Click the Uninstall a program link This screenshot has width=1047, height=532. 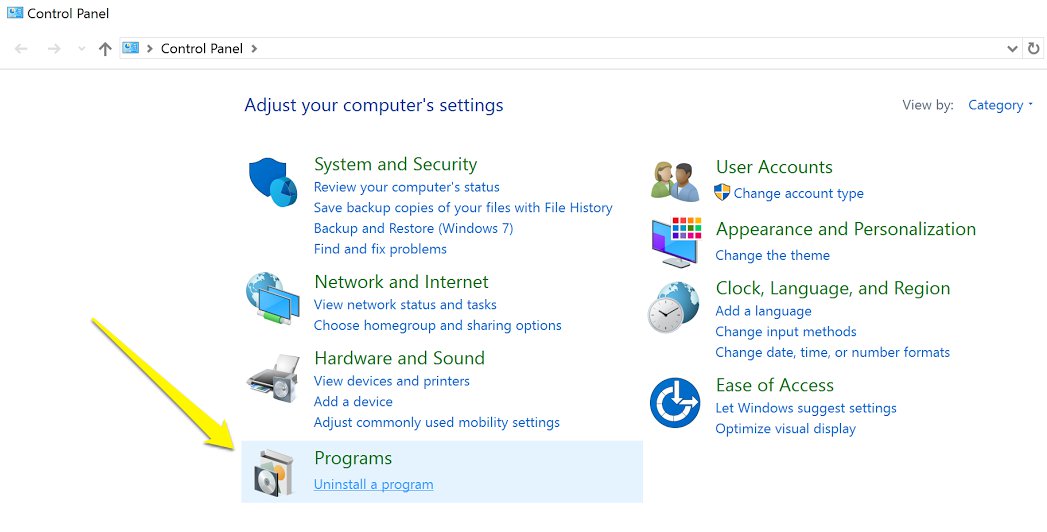click(x=373, y=484)
